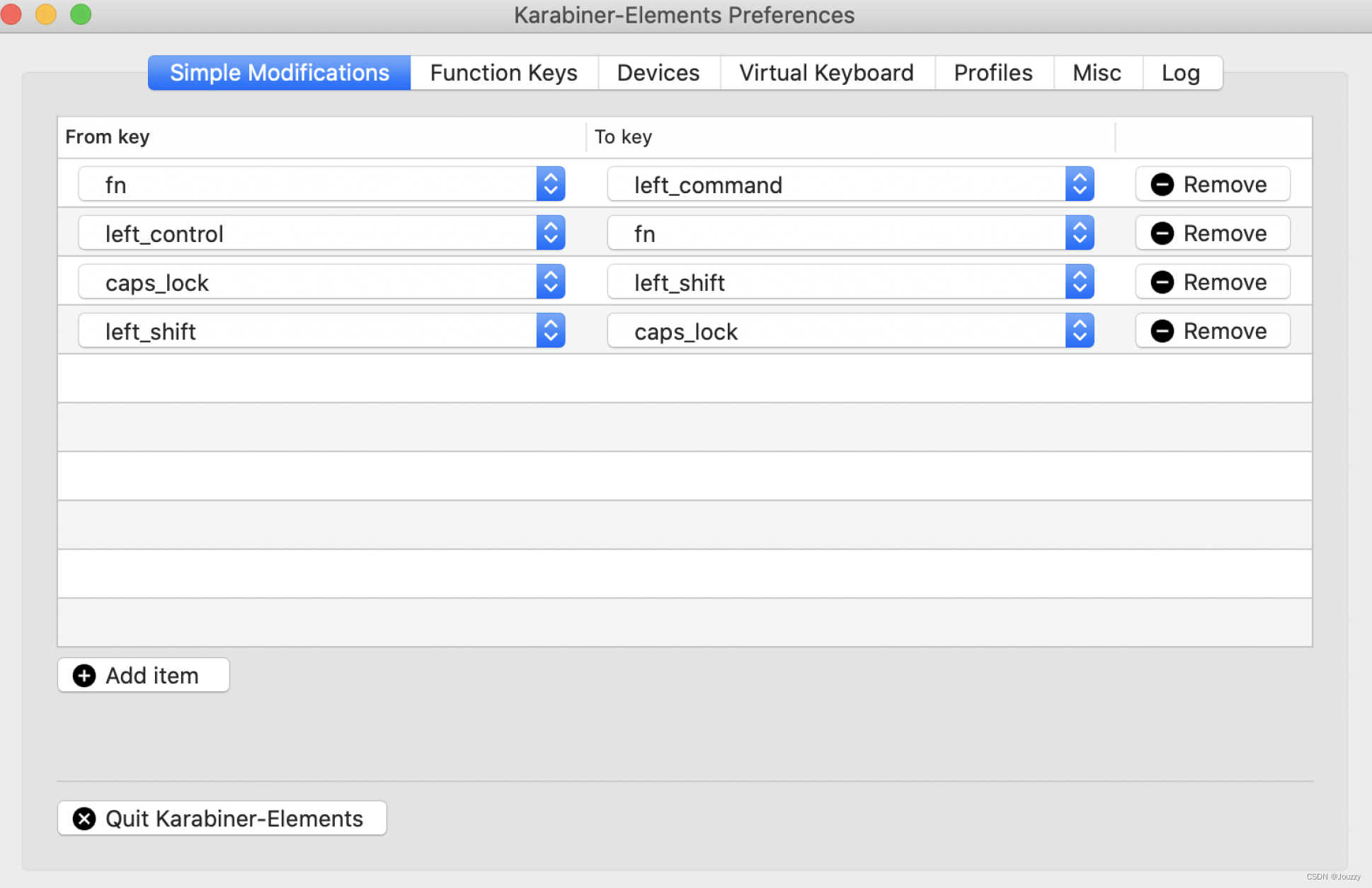Open the caps_lock from-key dropdown
This screenshot has height=888, width=1372.
pyautogui.click(x=550, y=282)
